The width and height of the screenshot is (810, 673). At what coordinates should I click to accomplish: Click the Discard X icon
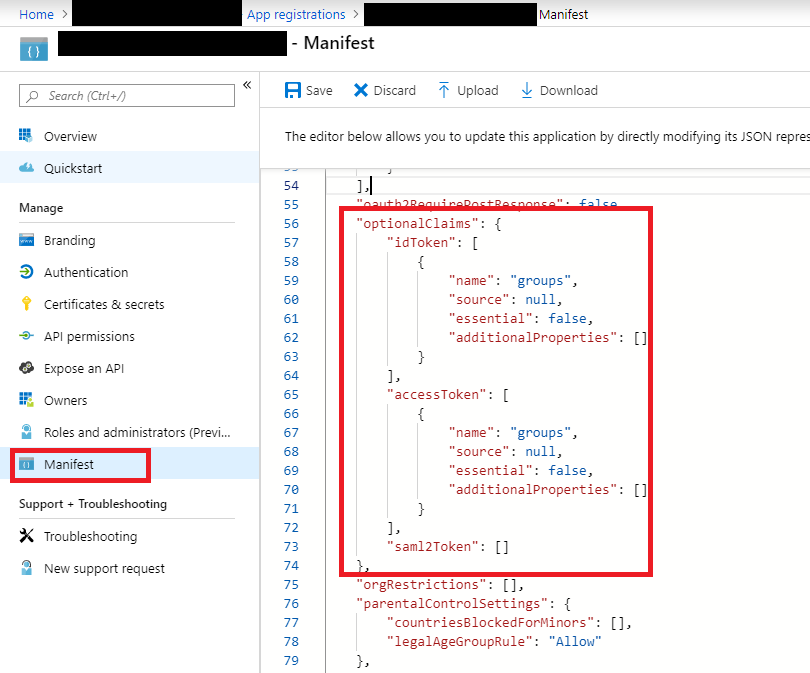click(361, 90)
